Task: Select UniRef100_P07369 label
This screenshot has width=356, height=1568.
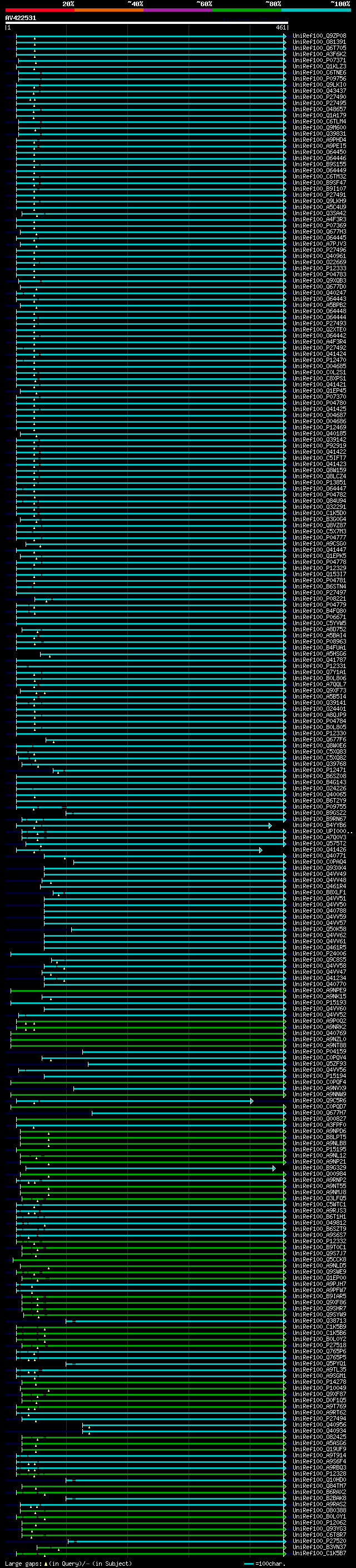Action: [319, 225]
